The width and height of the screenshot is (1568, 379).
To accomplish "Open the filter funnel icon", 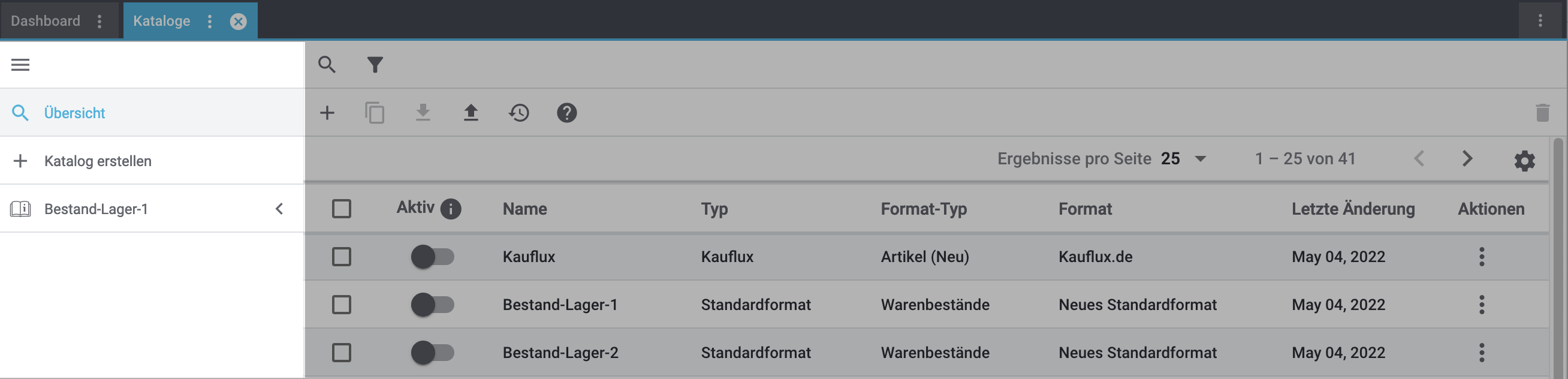I will point(375,65).
